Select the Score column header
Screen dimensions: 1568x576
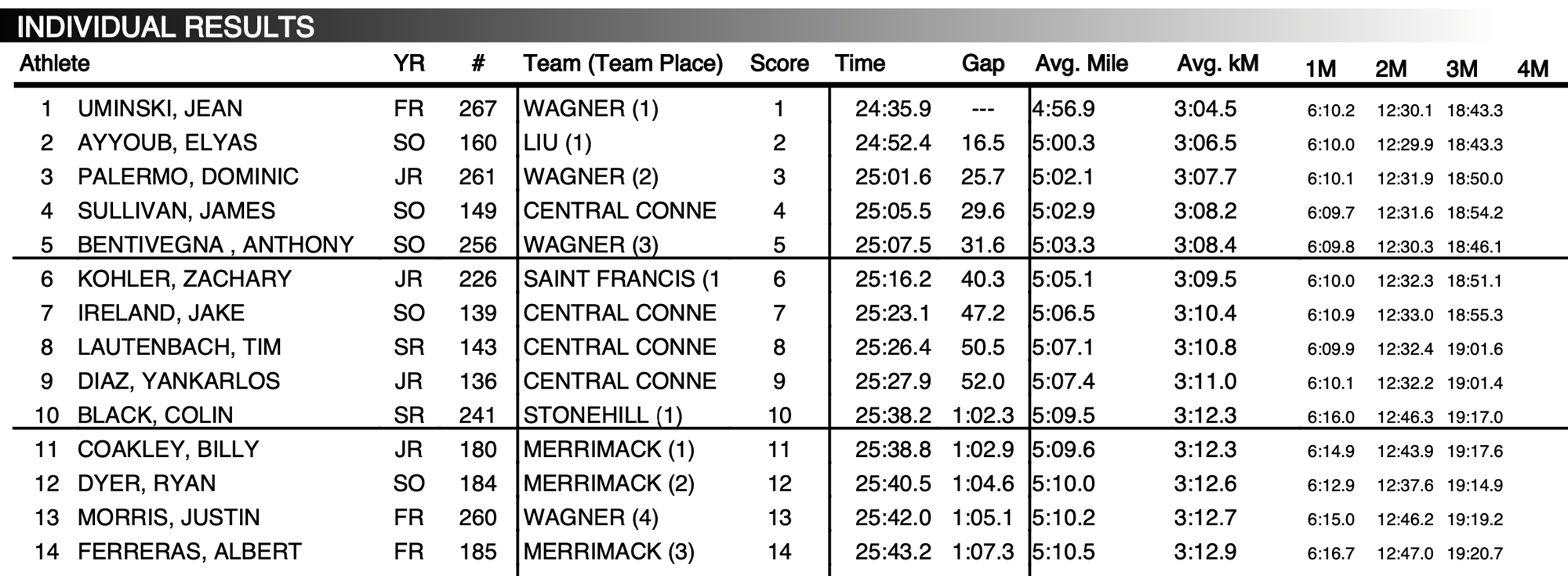pyautogui.click(x=779, y=63)
